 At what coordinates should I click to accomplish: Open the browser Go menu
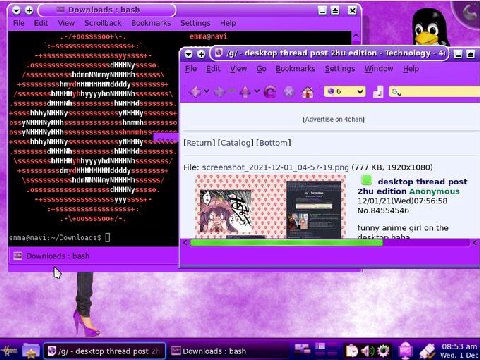[261, 69]
